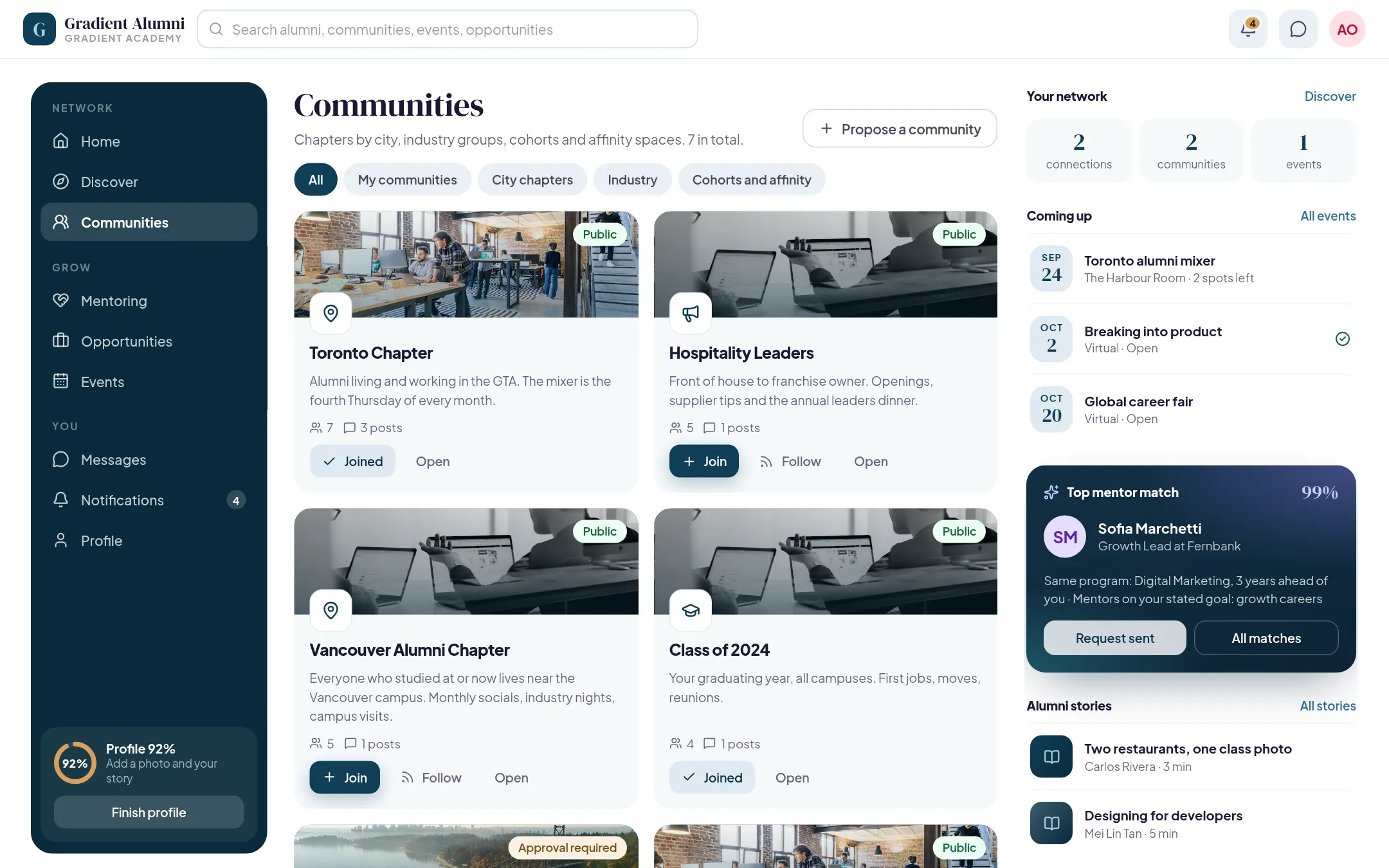Open Opportunities in sidebar
This screenshot has height=868, width=1389.
(x=149, y=341)
